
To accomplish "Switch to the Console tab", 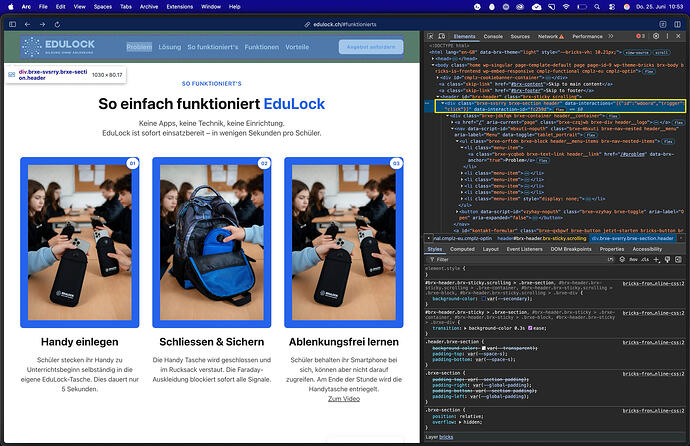I will pyautogui.click(x=493, y=37).
